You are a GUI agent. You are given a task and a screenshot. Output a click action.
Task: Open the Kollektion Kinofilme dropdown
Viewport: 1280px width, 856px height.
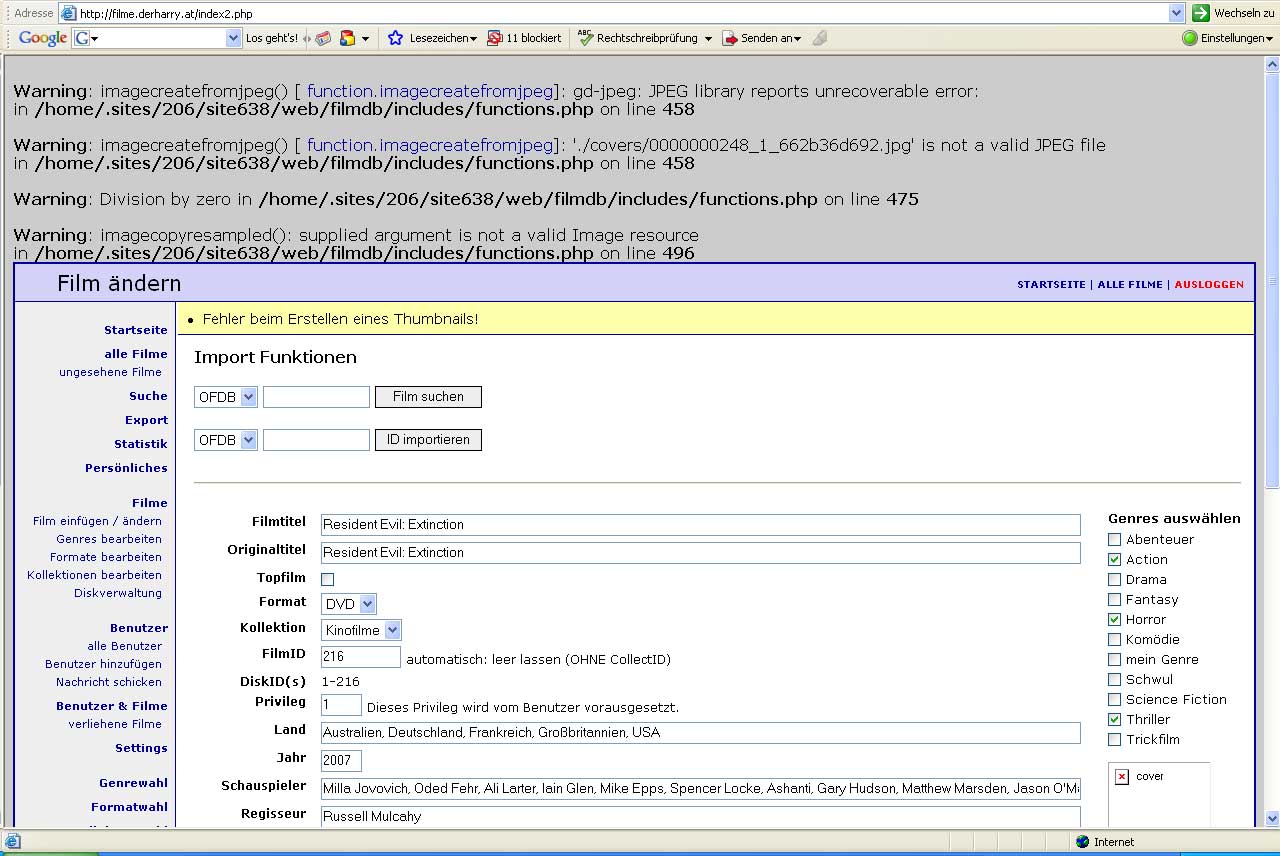tap(392, 630)
